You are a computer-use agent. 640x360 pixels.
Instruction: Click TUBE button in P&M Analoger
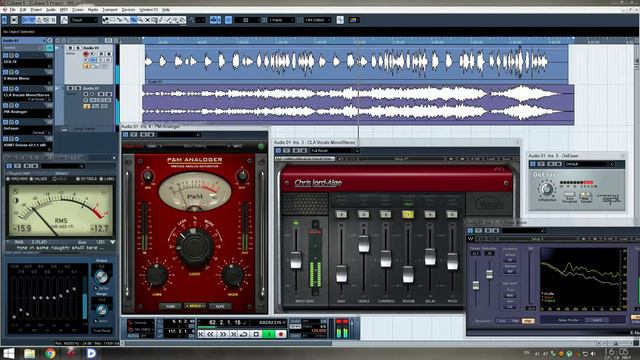coord(170,306)
